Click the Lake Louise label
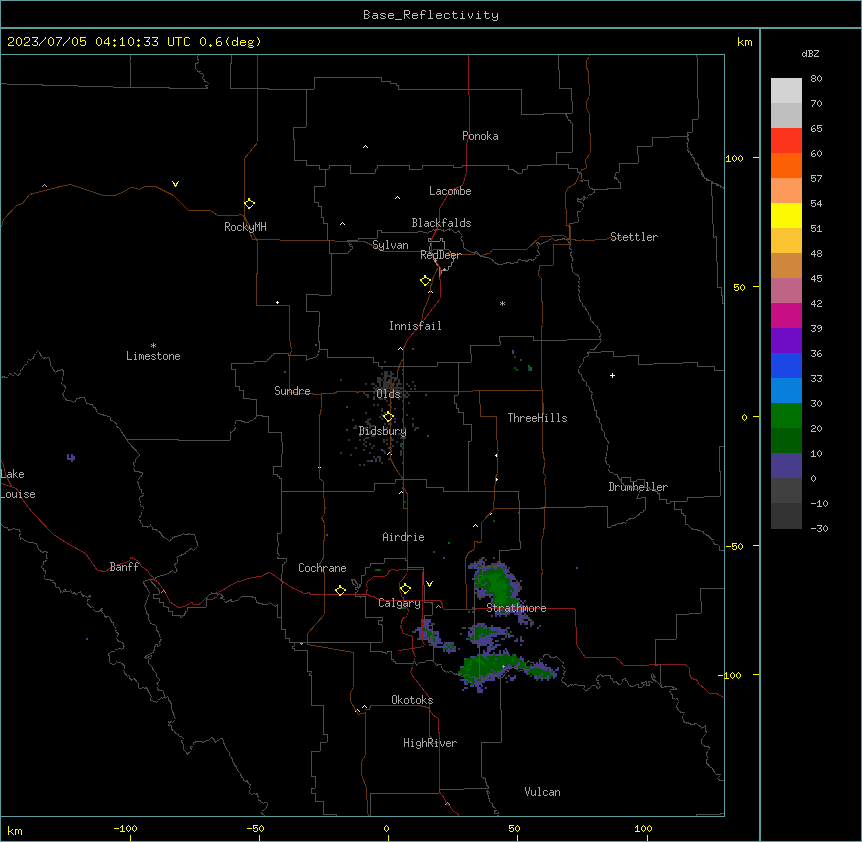The height and width of the screenshot is (842, 862). (18, 484)
